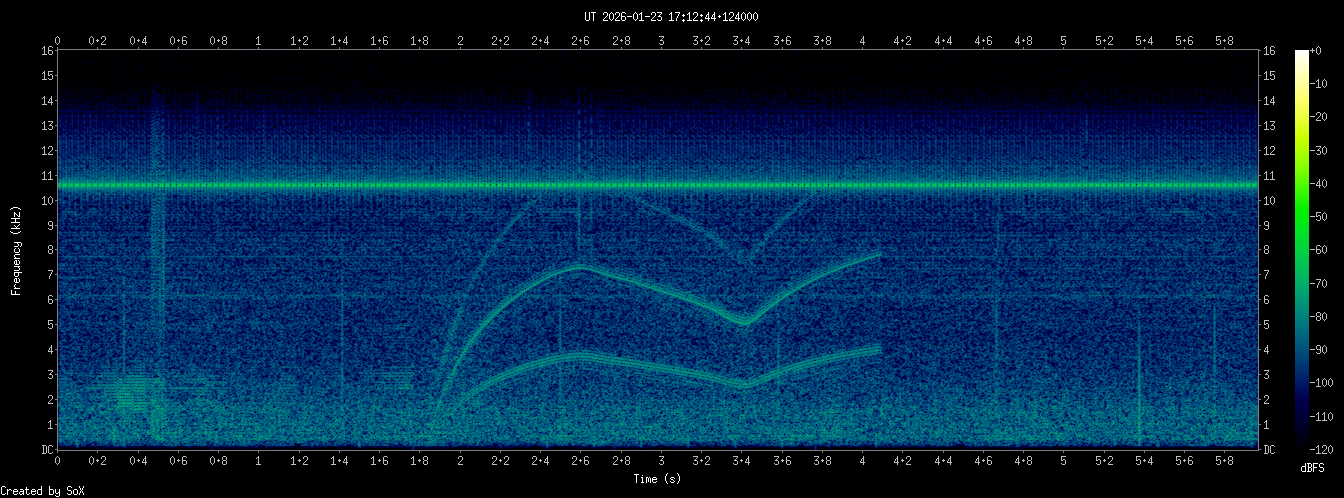Select the 'Time (s)' axis label
The width and height of the screenshot is (1344, 498).
point(658,479)
